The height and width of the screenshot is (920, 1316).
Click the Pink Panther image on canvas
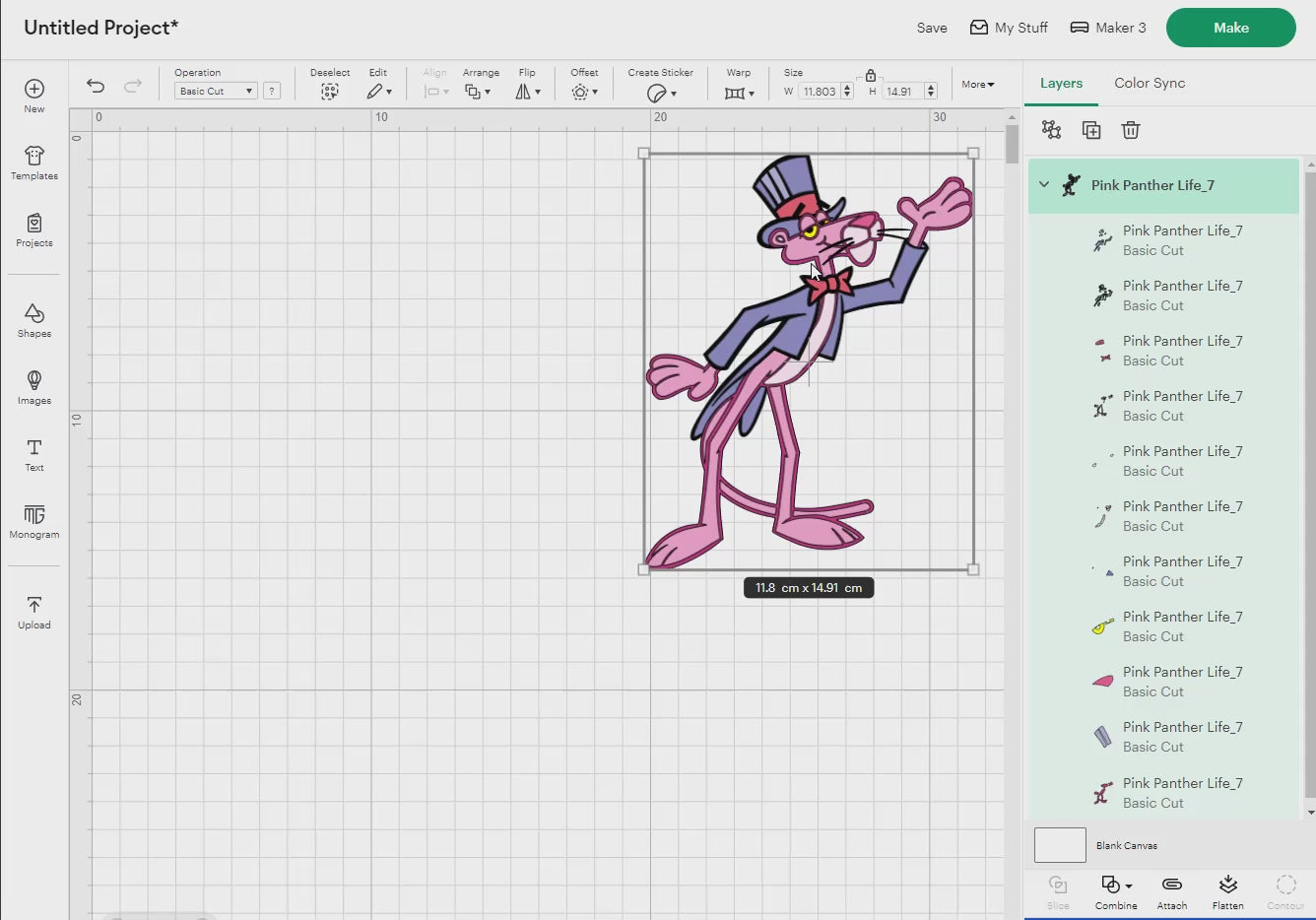[808, 361]
